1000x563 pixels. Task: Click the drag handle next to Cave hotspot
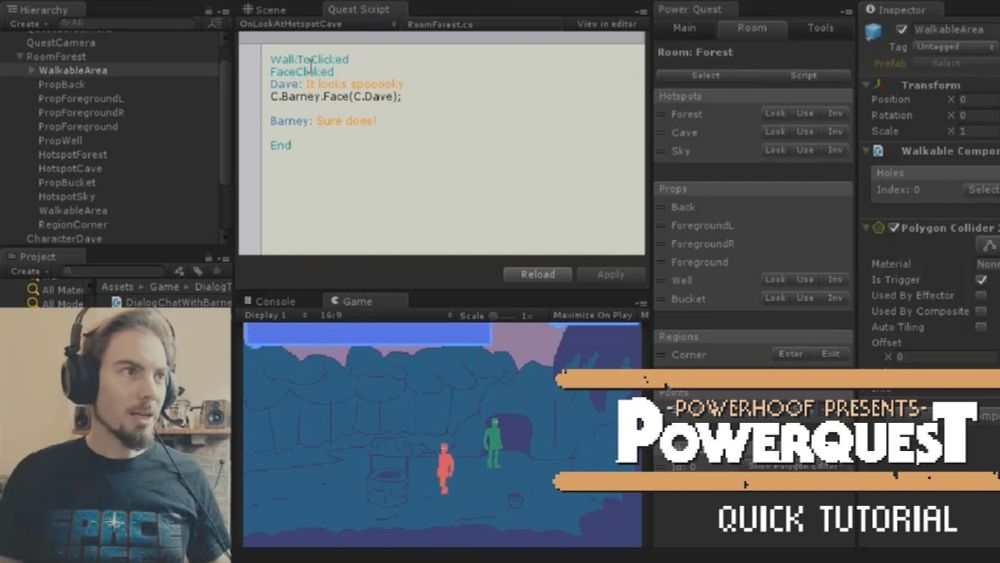(661, 133)
